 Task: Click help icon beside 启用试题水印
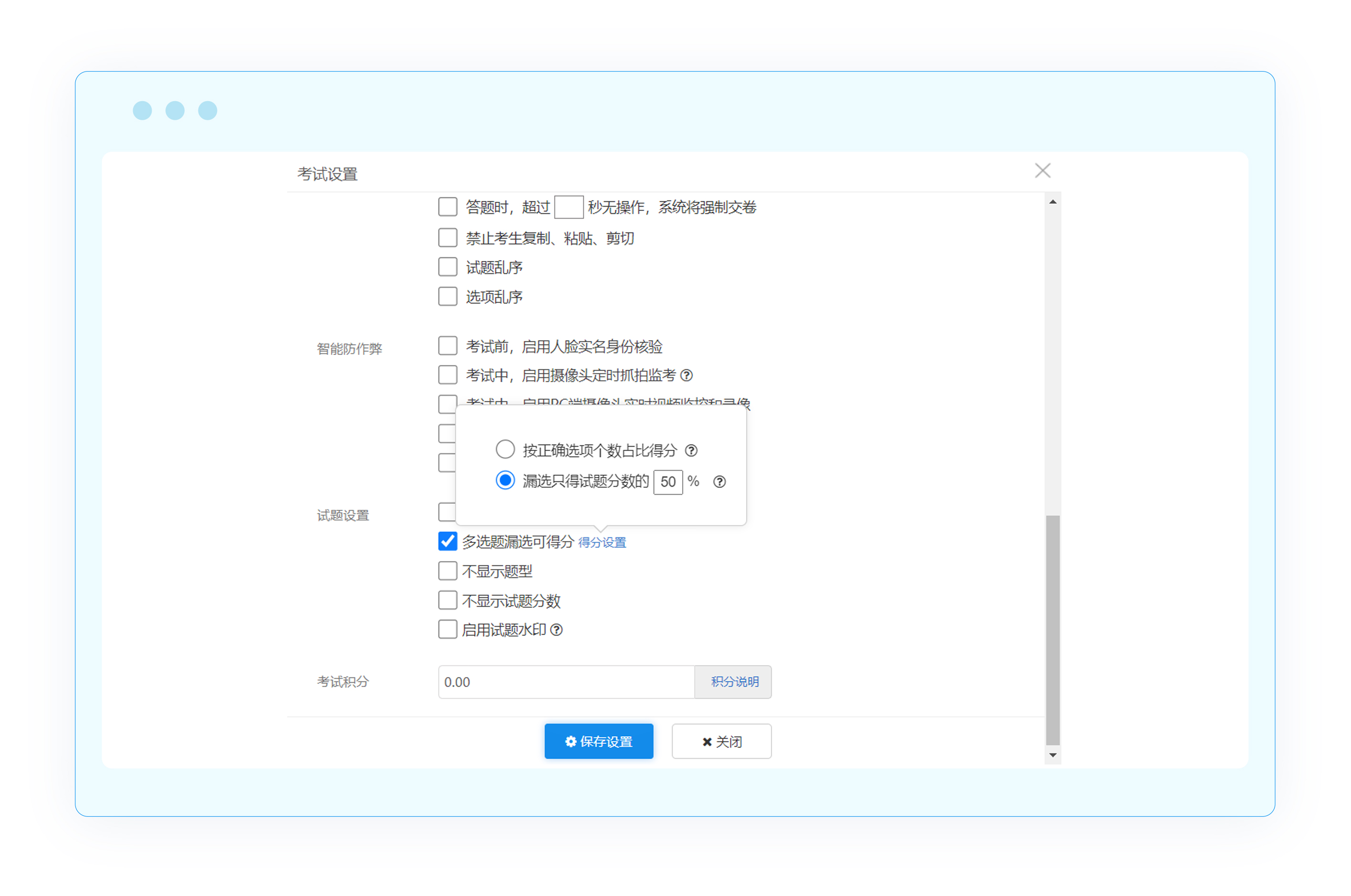(x=556, y=630)
